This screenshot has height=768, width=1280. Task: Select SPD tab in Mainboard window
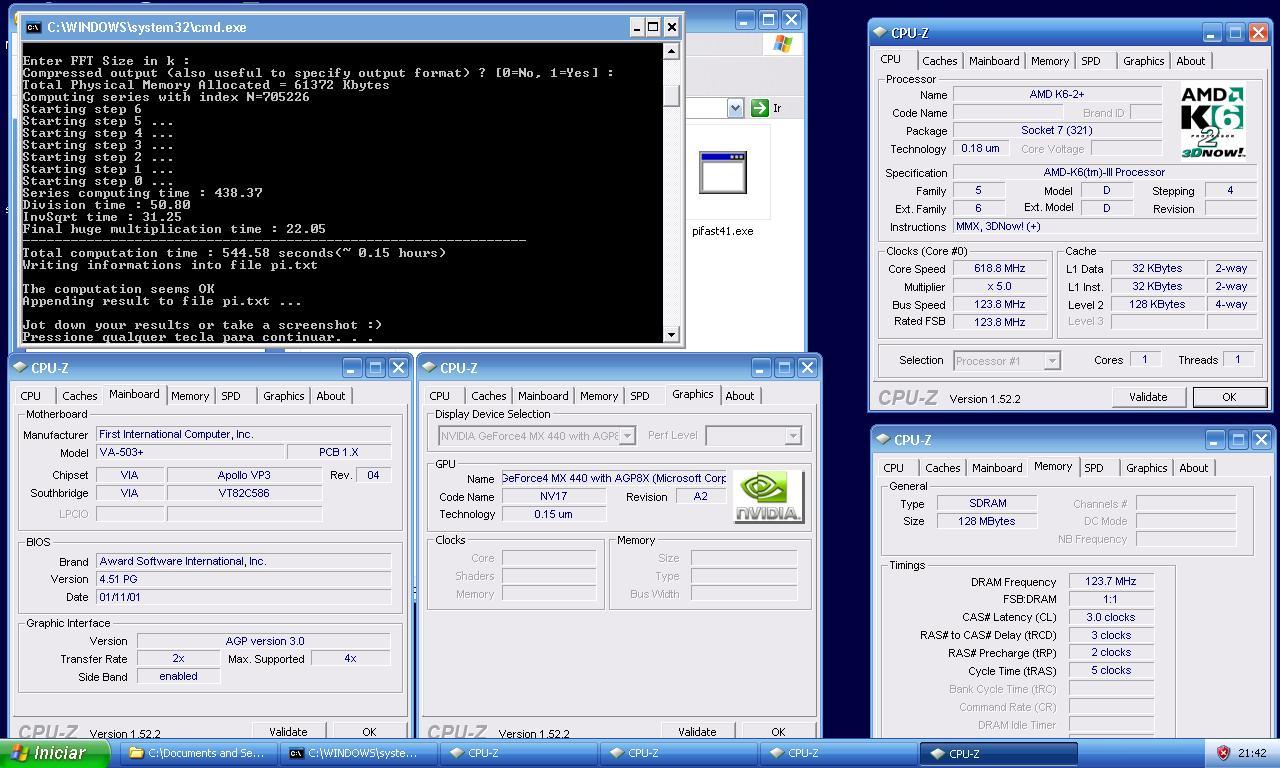click(231, 396)
